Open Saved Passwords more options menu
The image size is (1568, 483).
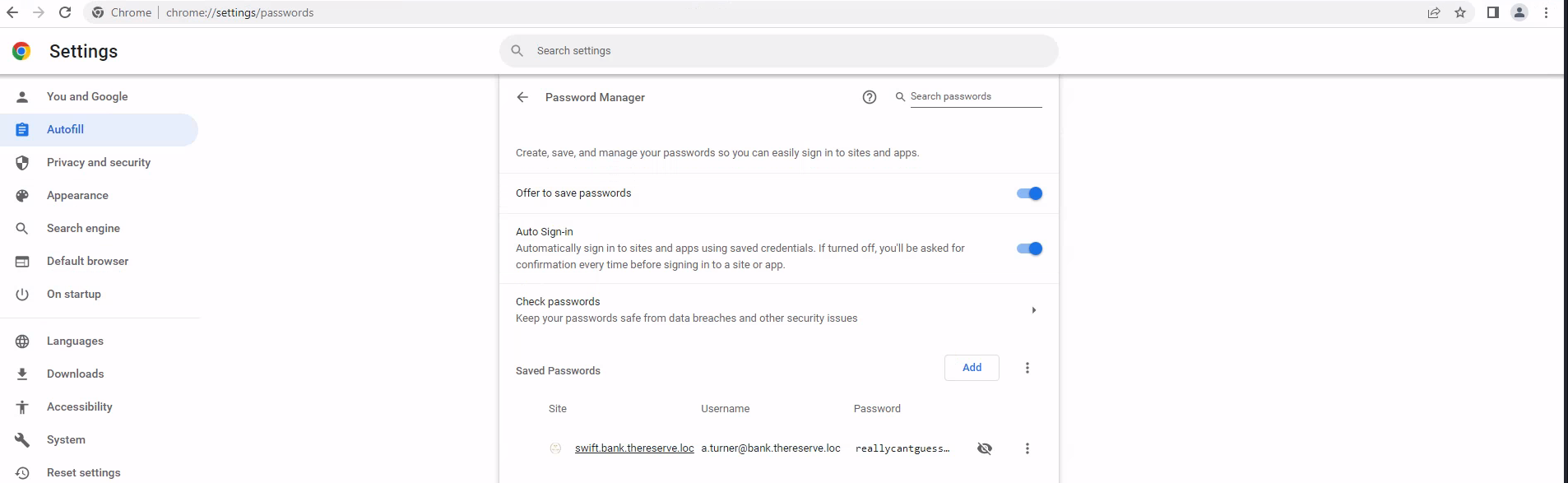click(x=1027, y=368)
